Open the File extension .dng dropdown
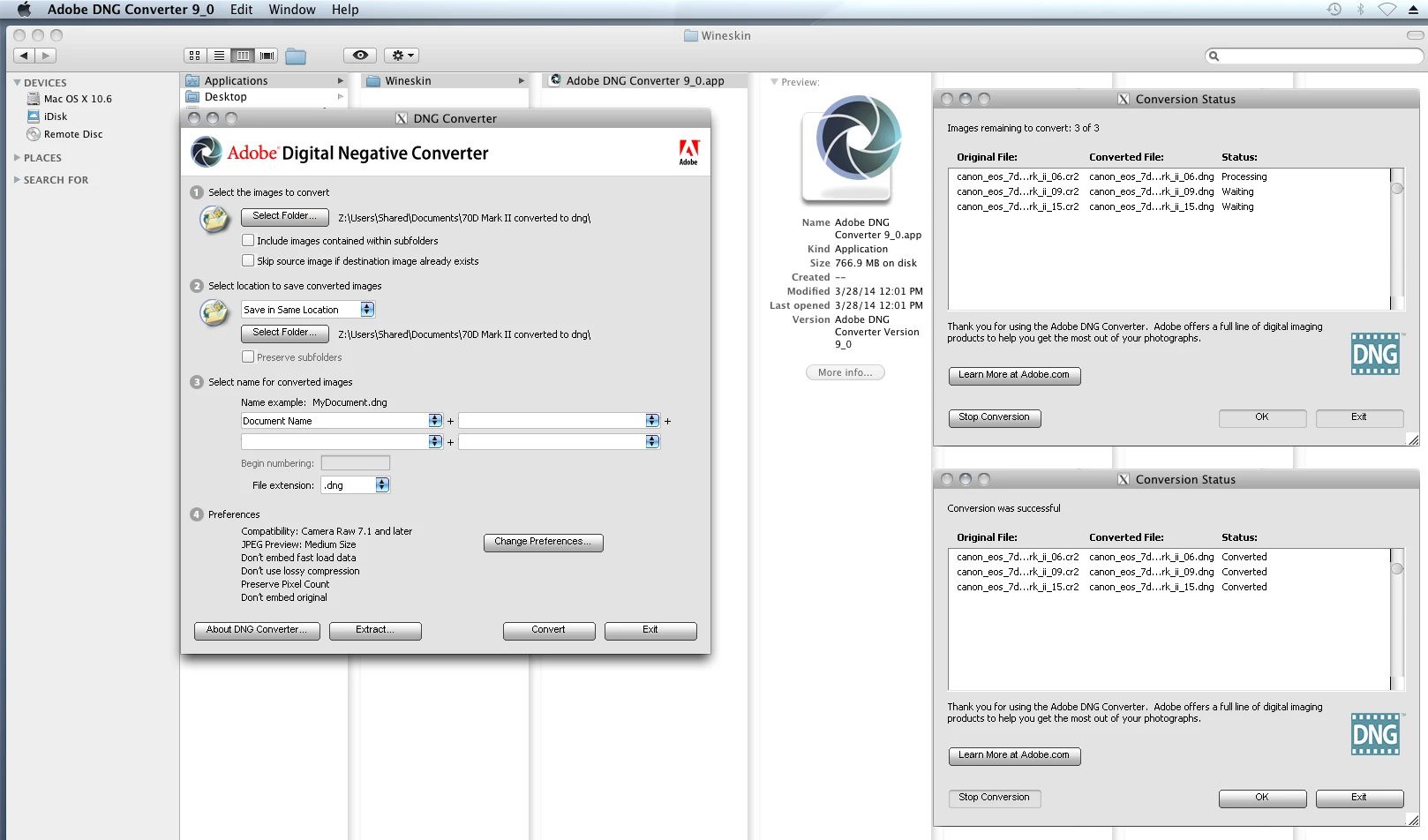The image size is (1428, 840). (x=355, y=484)
